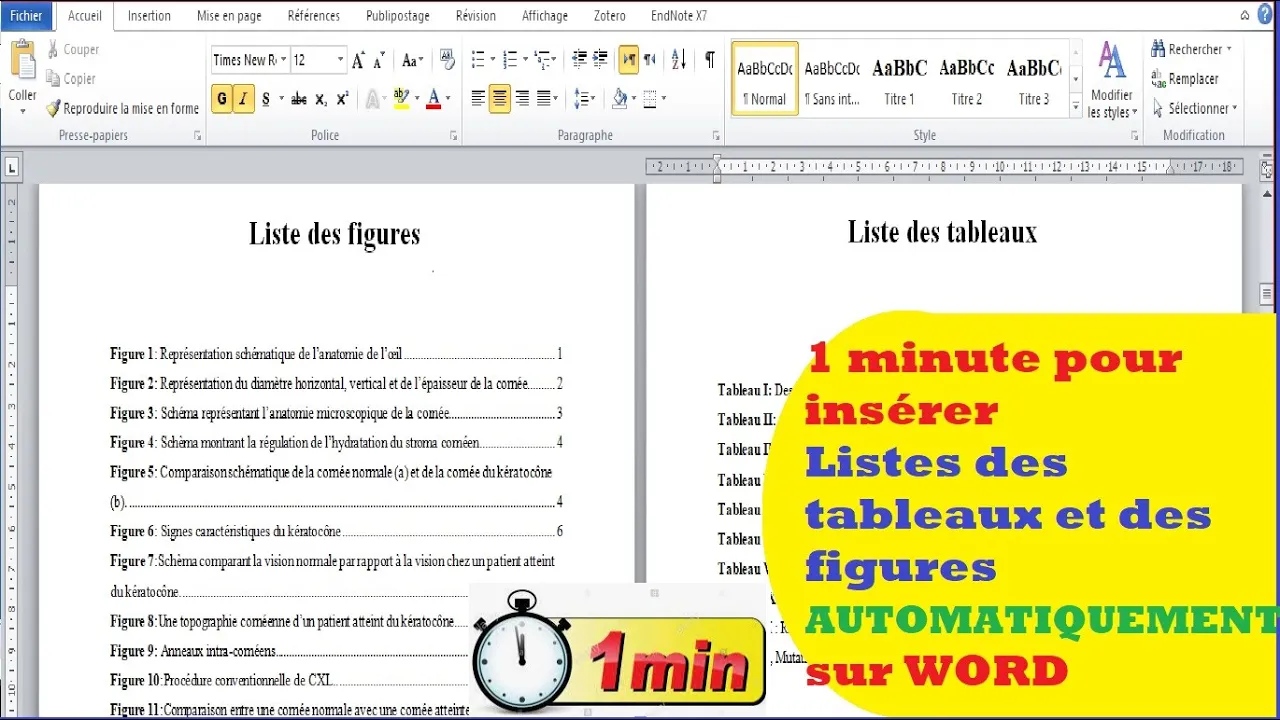The height and width of the screenshot is (720, 1280).
Task: Toggle the ruler display button
Action: 1266,170
